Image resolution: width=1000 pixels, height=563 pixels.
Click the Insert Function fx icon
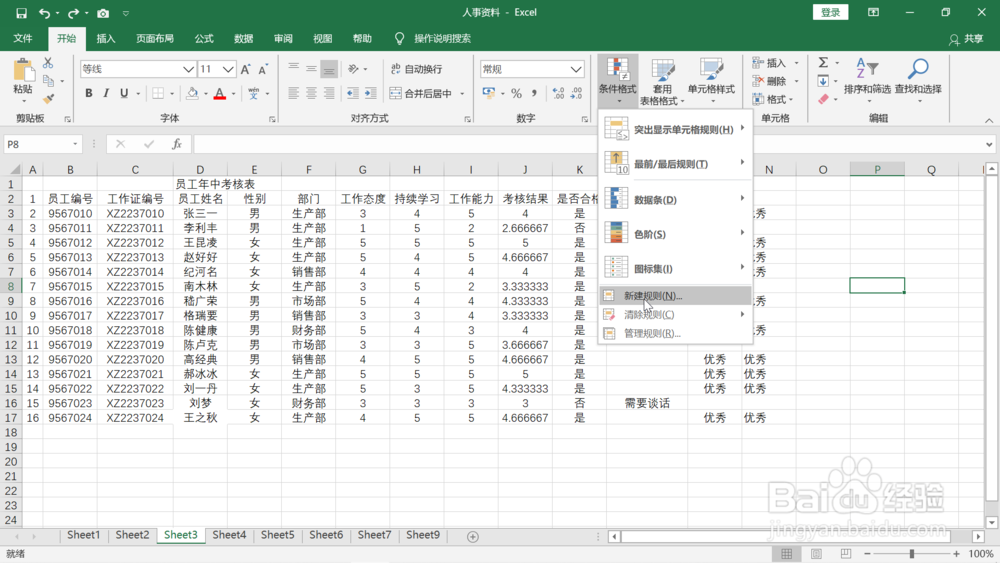coord(177,144)
